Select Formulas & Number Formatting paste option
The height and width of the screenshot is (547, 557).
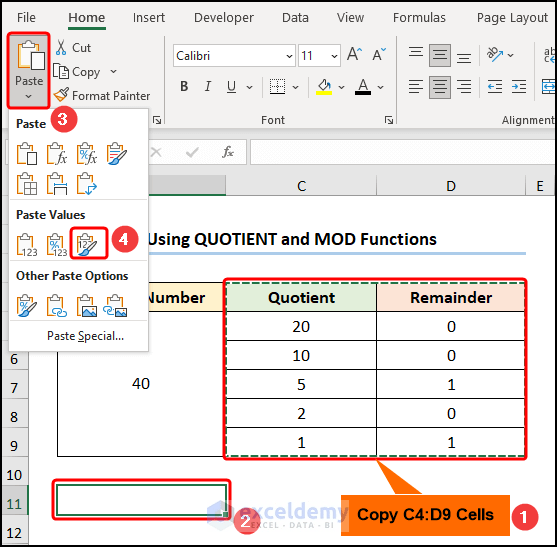pyautogui.click(x=87, y=154)
